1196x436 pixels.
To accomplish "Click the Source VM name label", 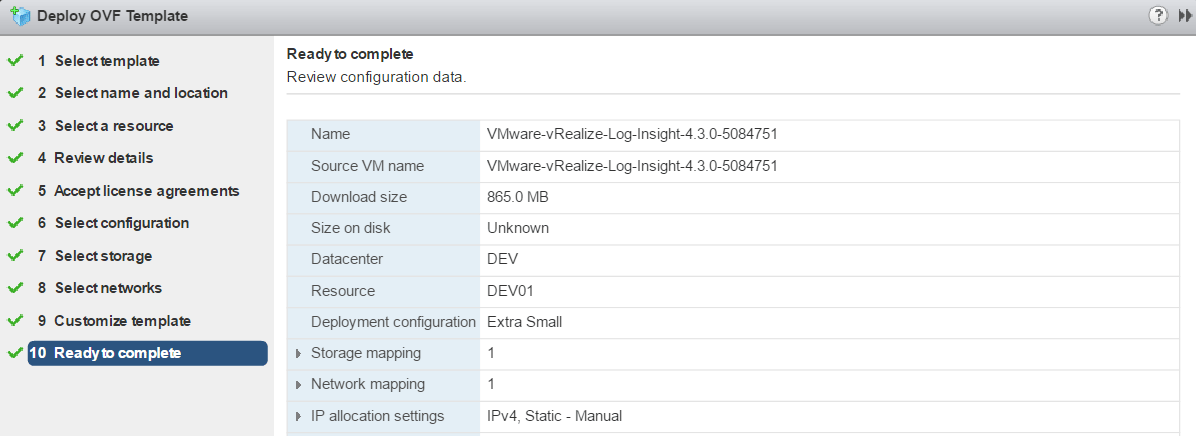I will (368, 165).
